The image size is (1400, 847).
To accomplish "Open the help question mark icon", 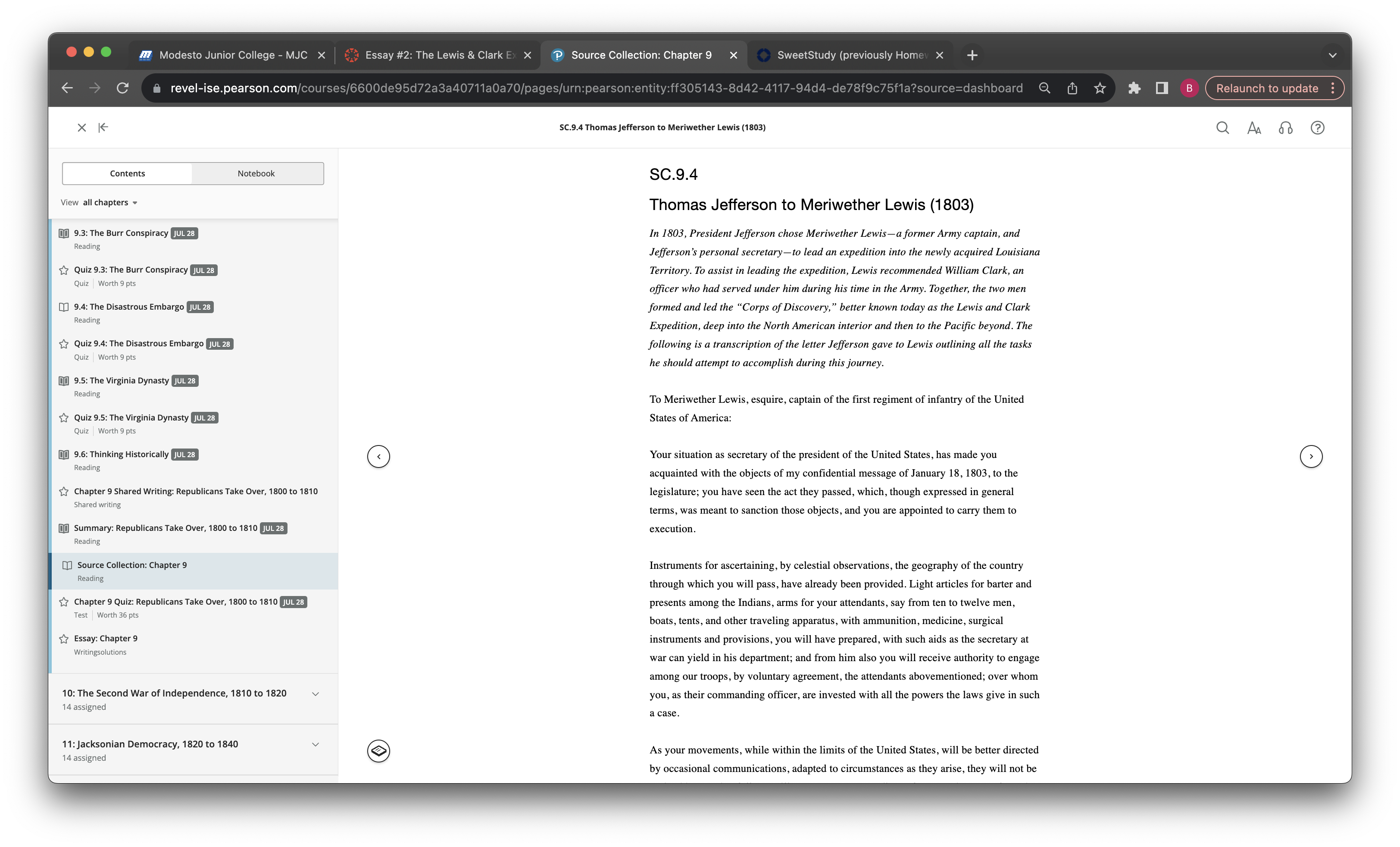I will (x=1317, y=128).
